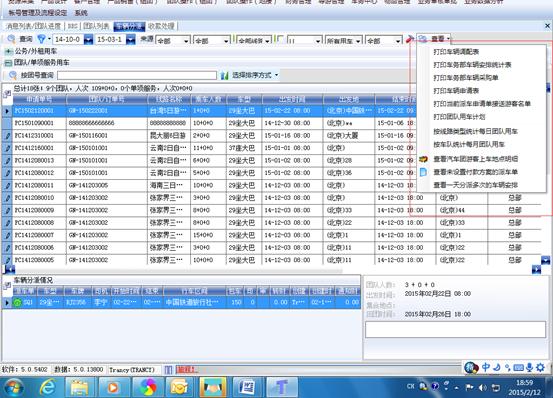Open the dropdown right of the checkbox
The height and width of the screenshot is (398, 553).
pyautogui.click(x=305, y=41)
